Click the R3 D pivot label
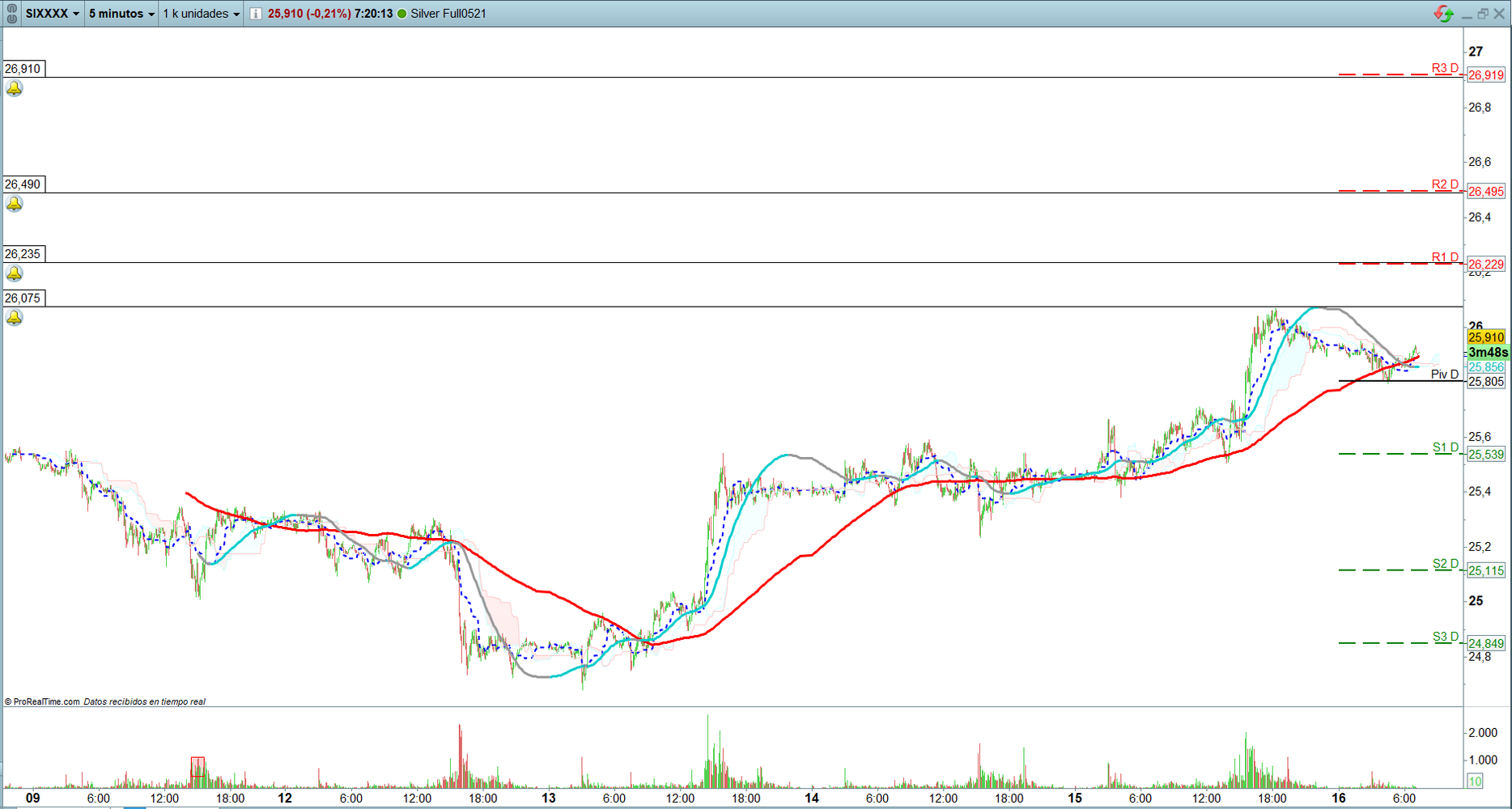Screen dimensions: 1512x809 coord(1445,68)
